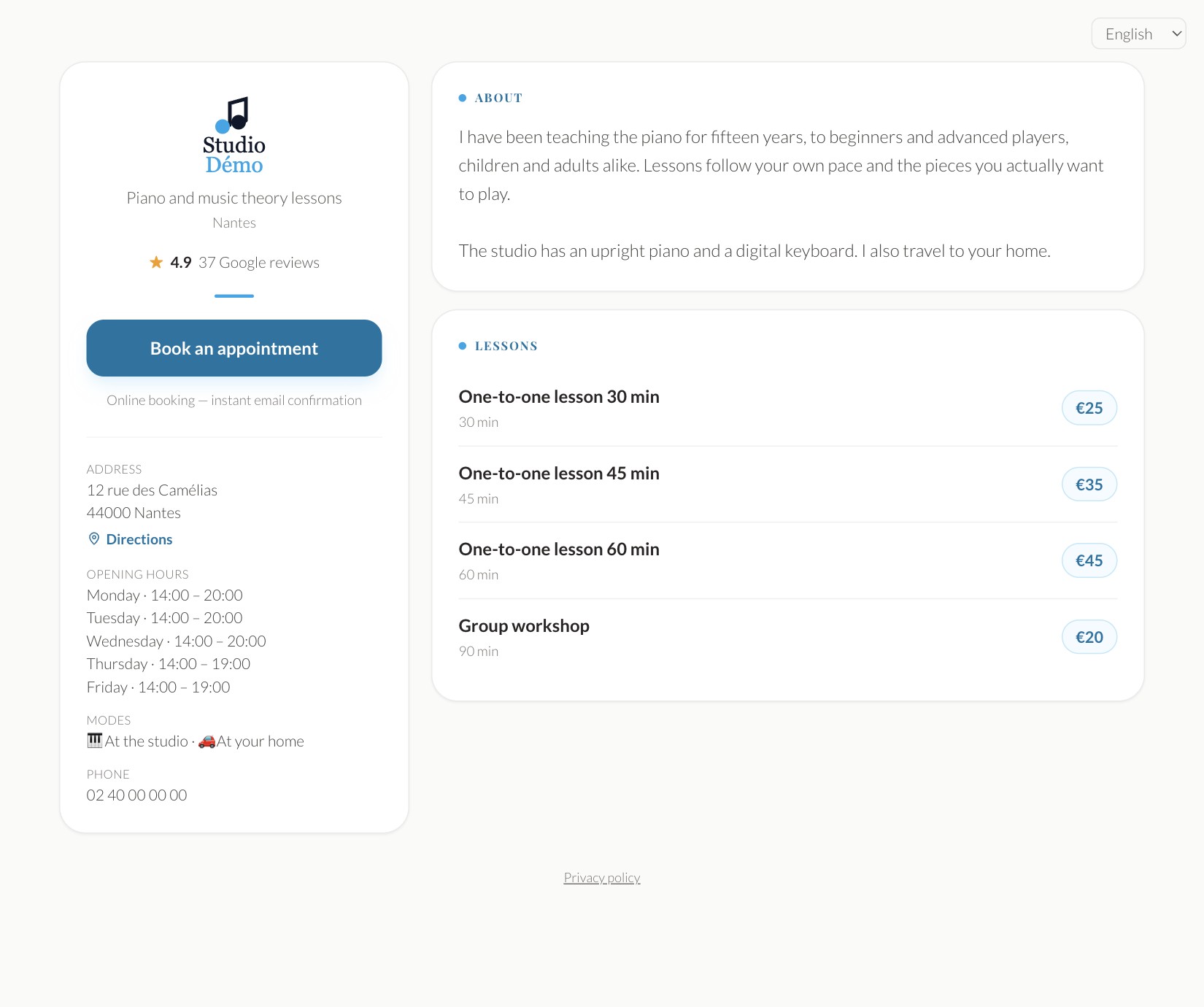
Task: Click the piano keyboard emoji icon
Action: pyautogui.click(x=95, y=741)
